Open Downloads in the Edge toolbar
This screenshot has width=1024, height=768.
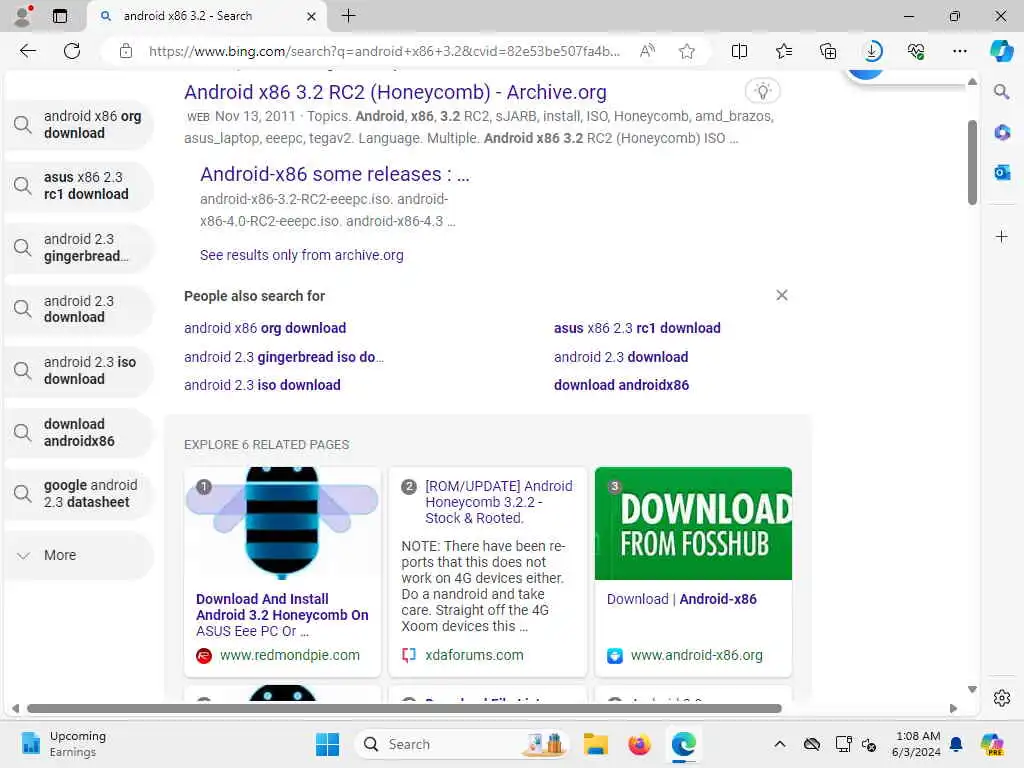[x=872, y=51]
